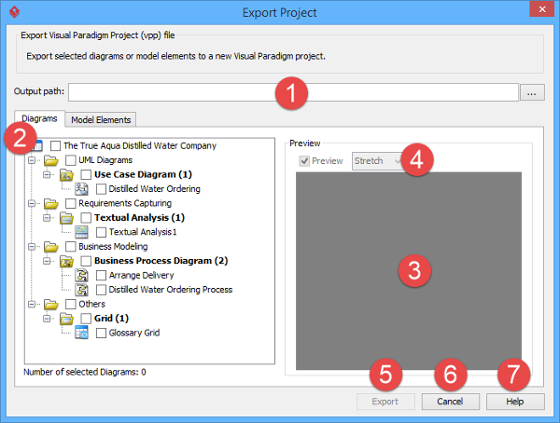The height and width of the screenshot is (423, 560).
Task: Check the Distilled Water Ordering Process checkbox
Action: 101,290
